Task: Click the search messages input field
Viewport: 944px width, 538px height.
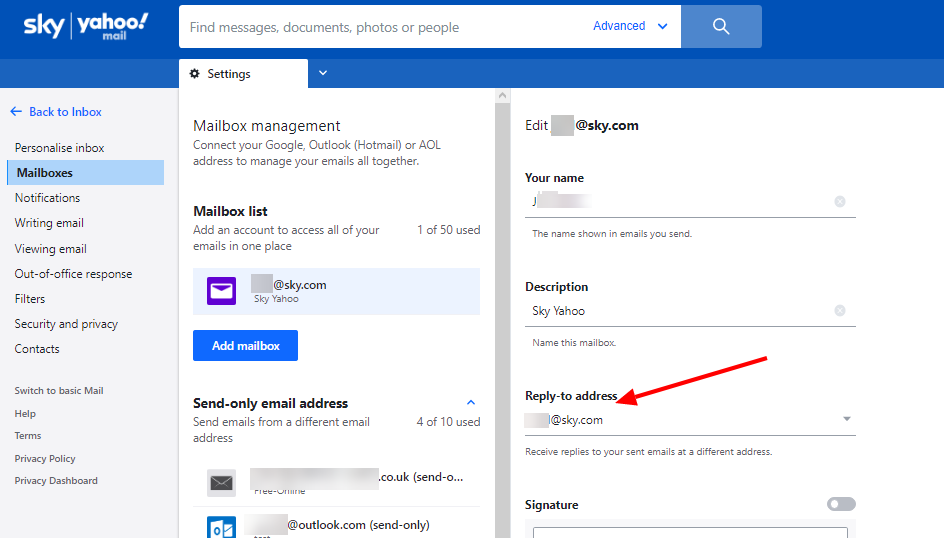Action: point(385,27)
